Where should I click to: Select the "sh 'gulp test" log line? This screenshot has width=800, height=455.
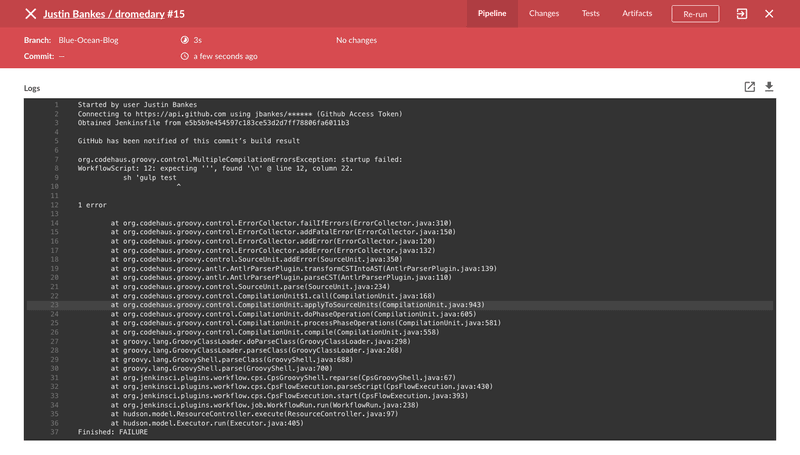pos(149,178)
